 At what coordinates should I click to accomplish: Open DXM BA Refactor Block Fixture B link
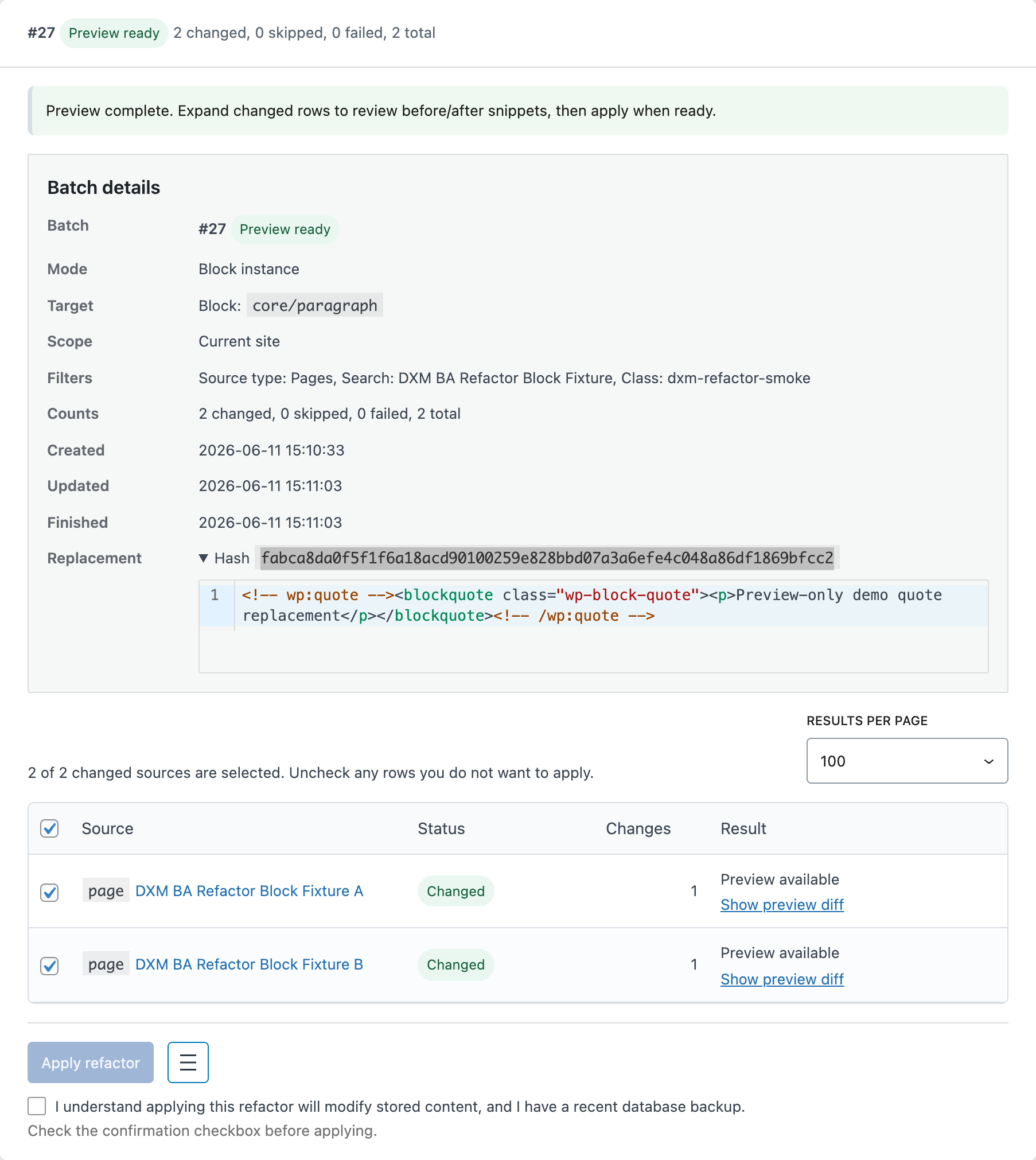pos(250,964)
